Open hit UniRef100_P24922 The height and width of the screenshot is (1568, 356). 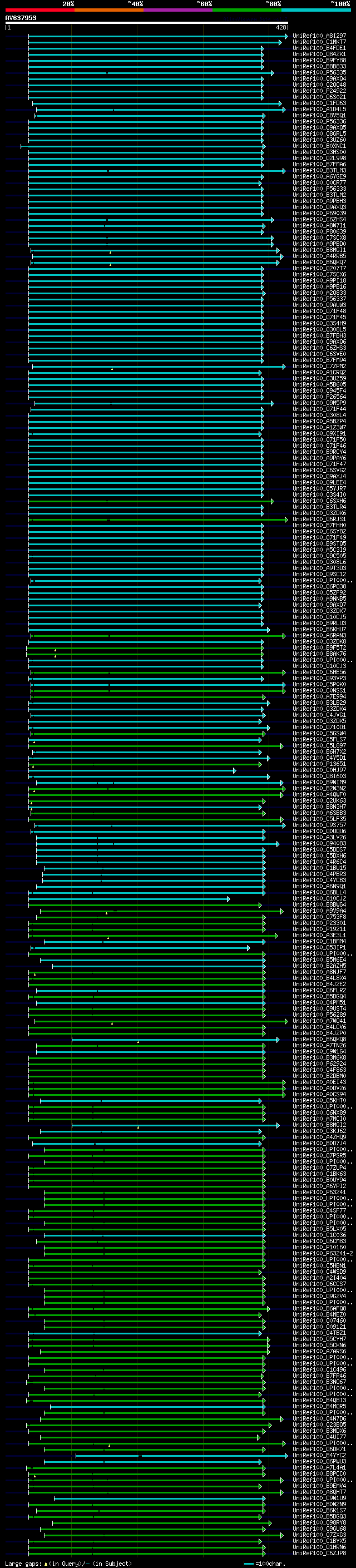(319, 91)
